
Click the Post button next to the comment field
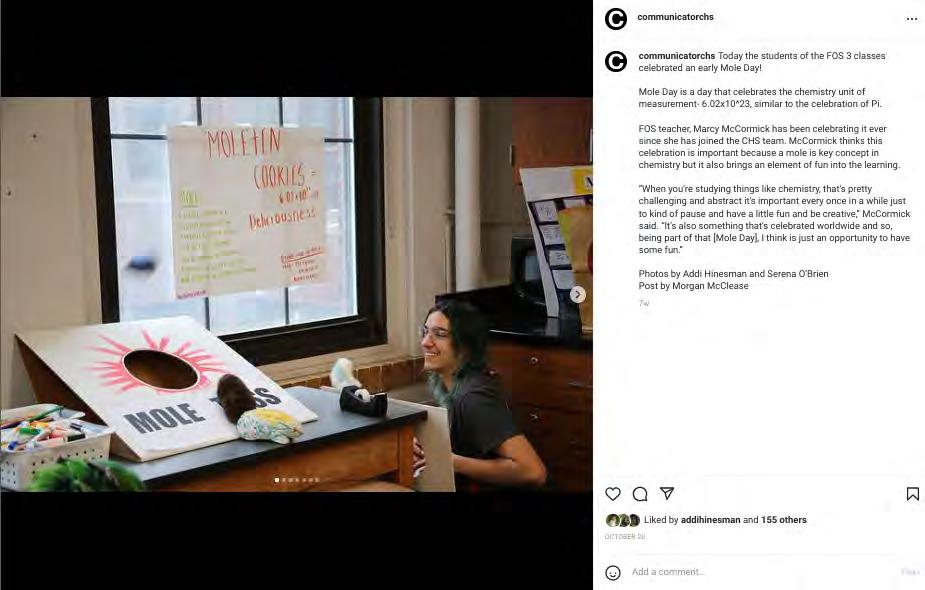(910, 572)
